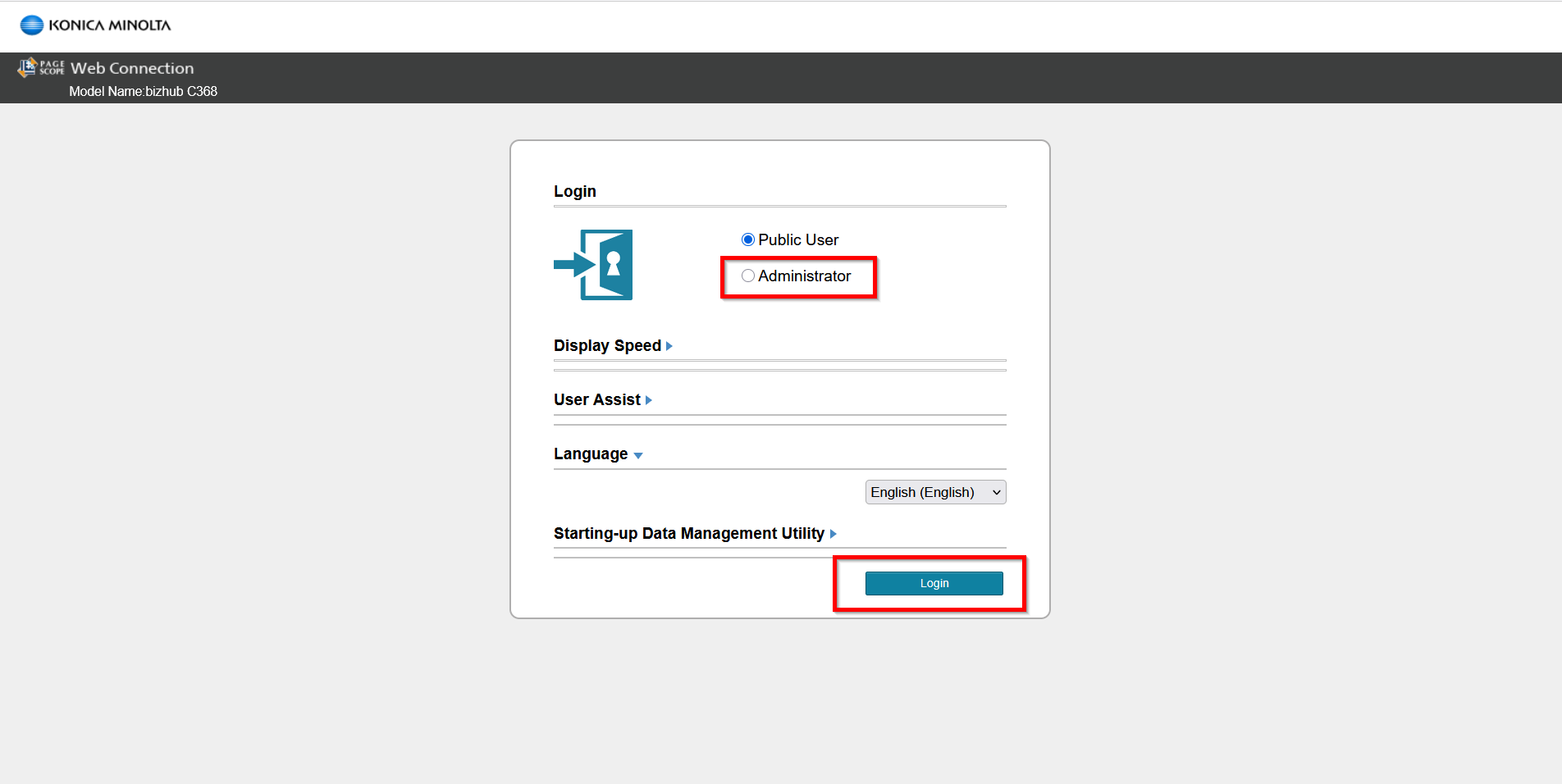Screen dimensions: 1562x784
Task: Click the Starting-up Data Management Utility link
Action: [x=689, y=533]
